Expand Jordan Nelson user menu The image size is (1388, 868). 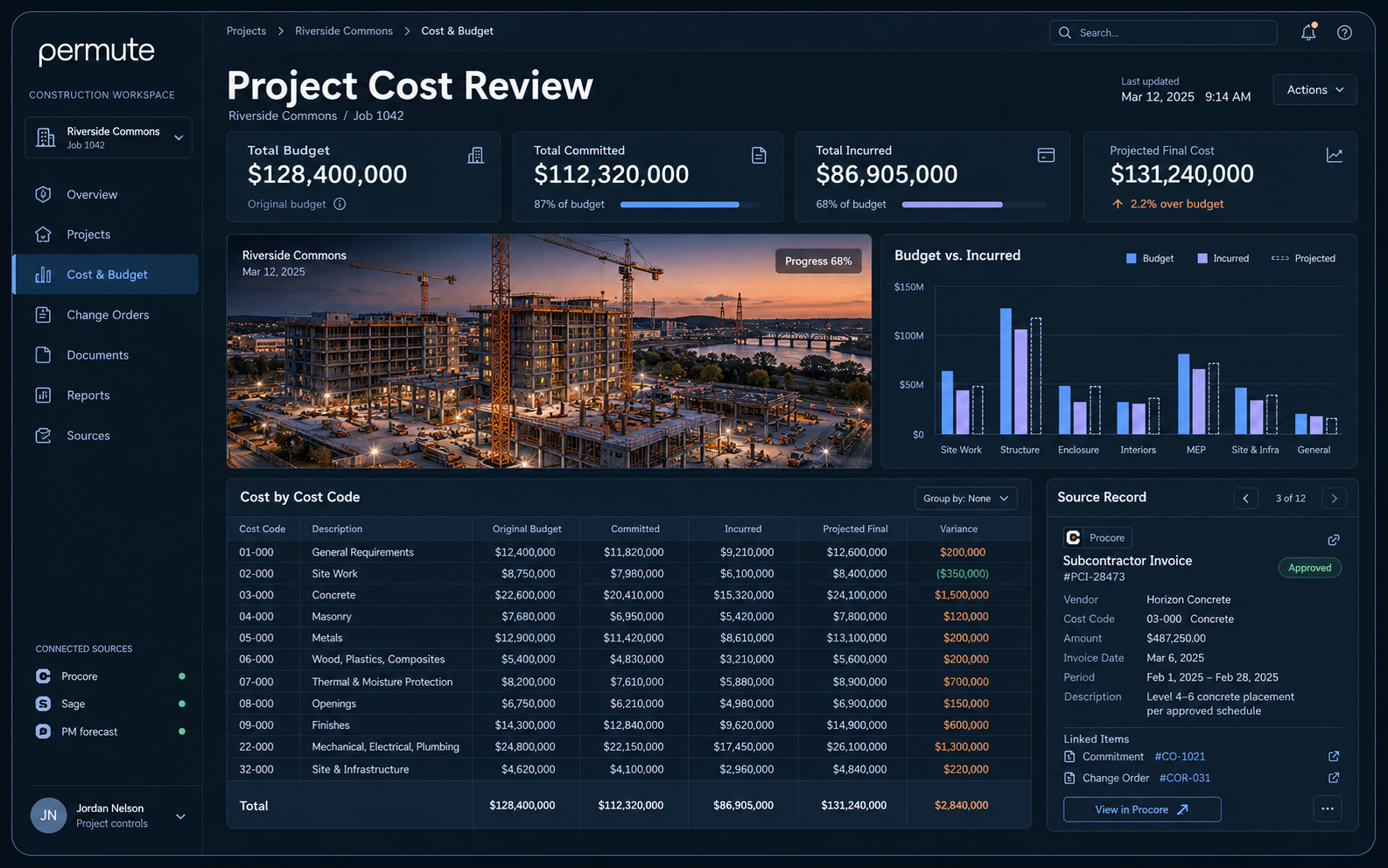click(x=180, y=816)
